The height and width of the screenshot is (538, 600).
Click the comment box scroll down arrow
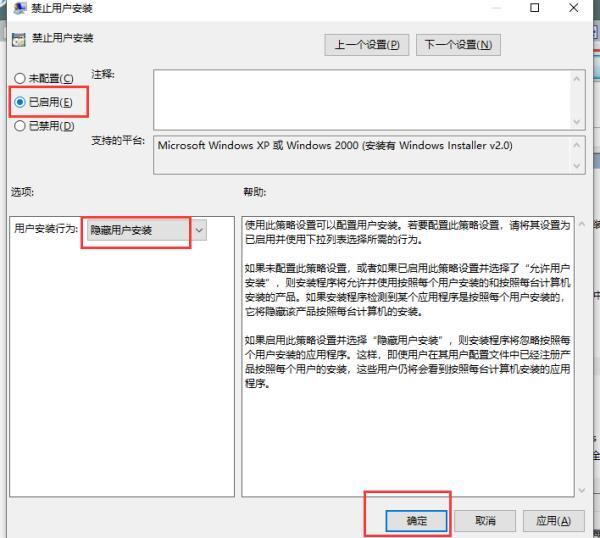click(577, 122)
